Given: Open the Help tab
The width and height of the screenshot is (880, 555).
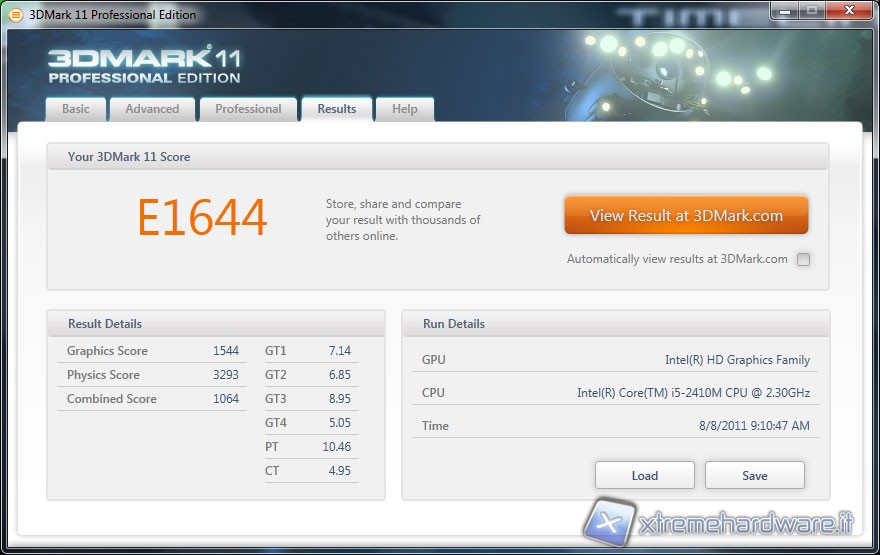Looking at the screenshot, I should [405, 109].
